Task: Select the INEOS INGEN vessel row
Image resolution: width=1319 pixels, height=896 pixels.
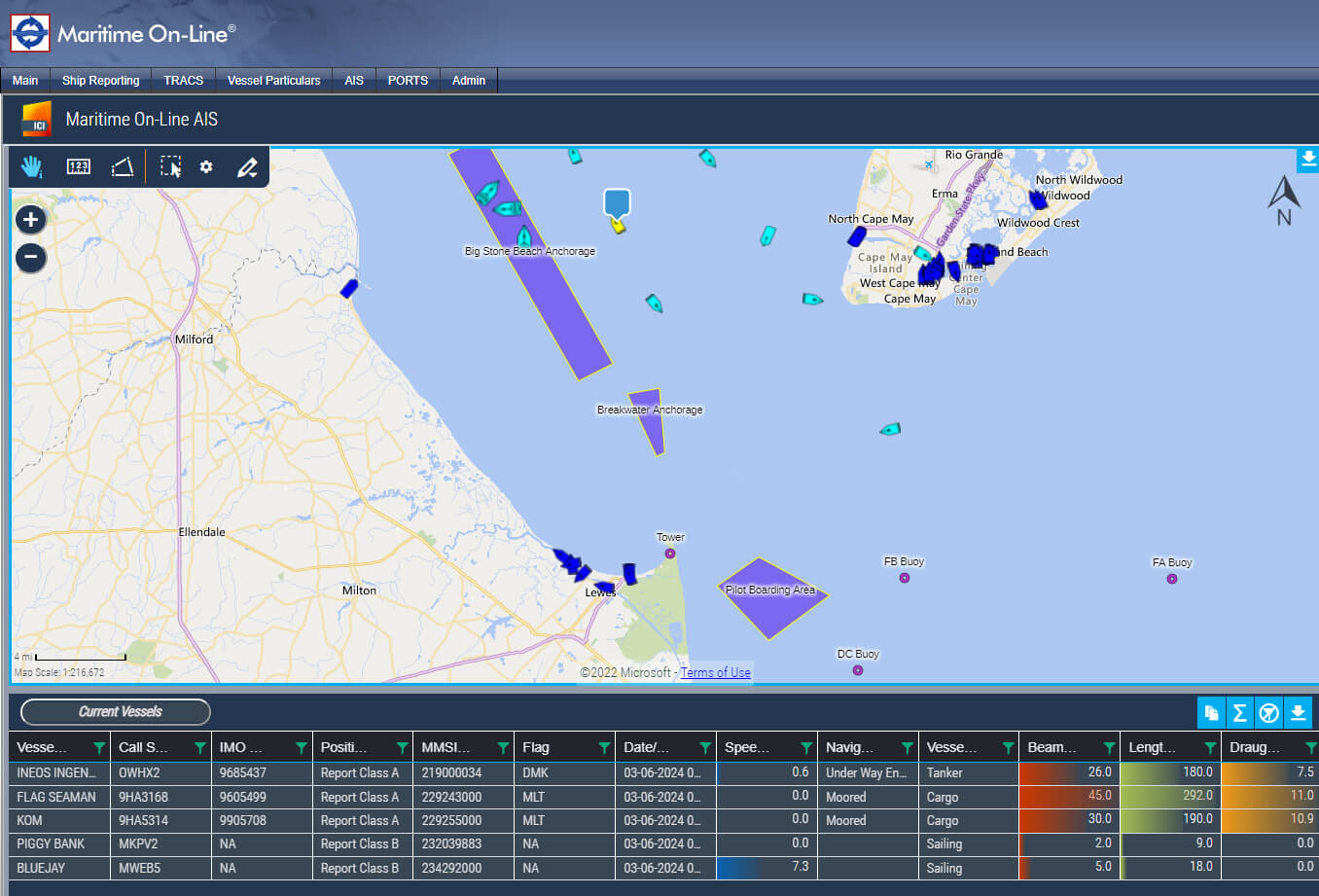Action: (x=663, y=773)
